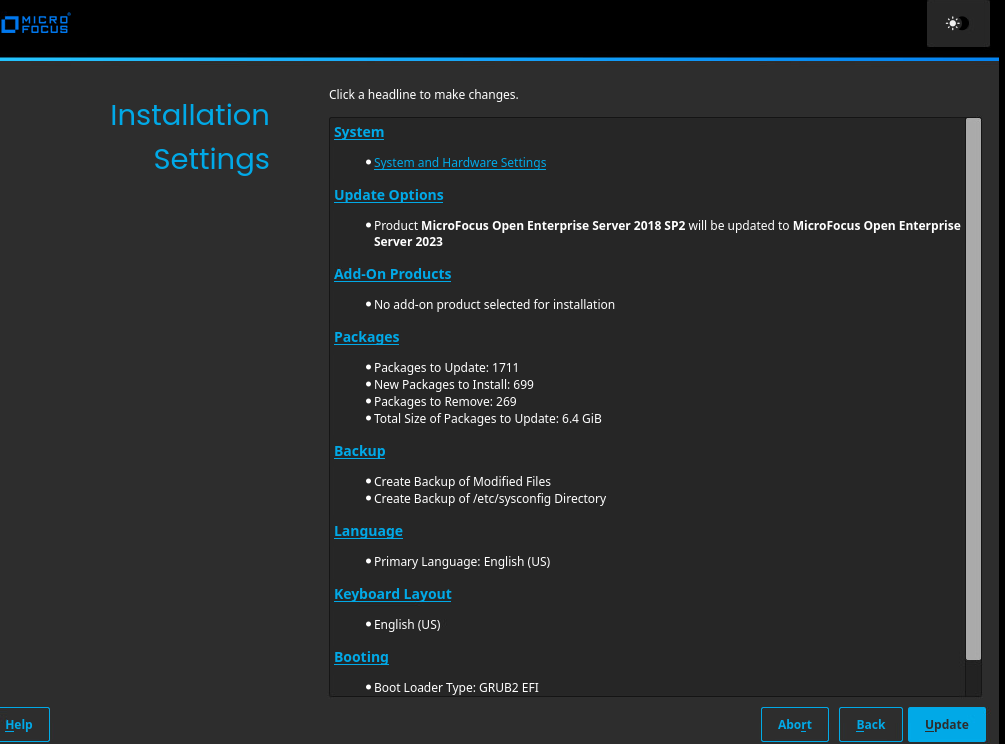Open the Language headline

pos(368,531)
